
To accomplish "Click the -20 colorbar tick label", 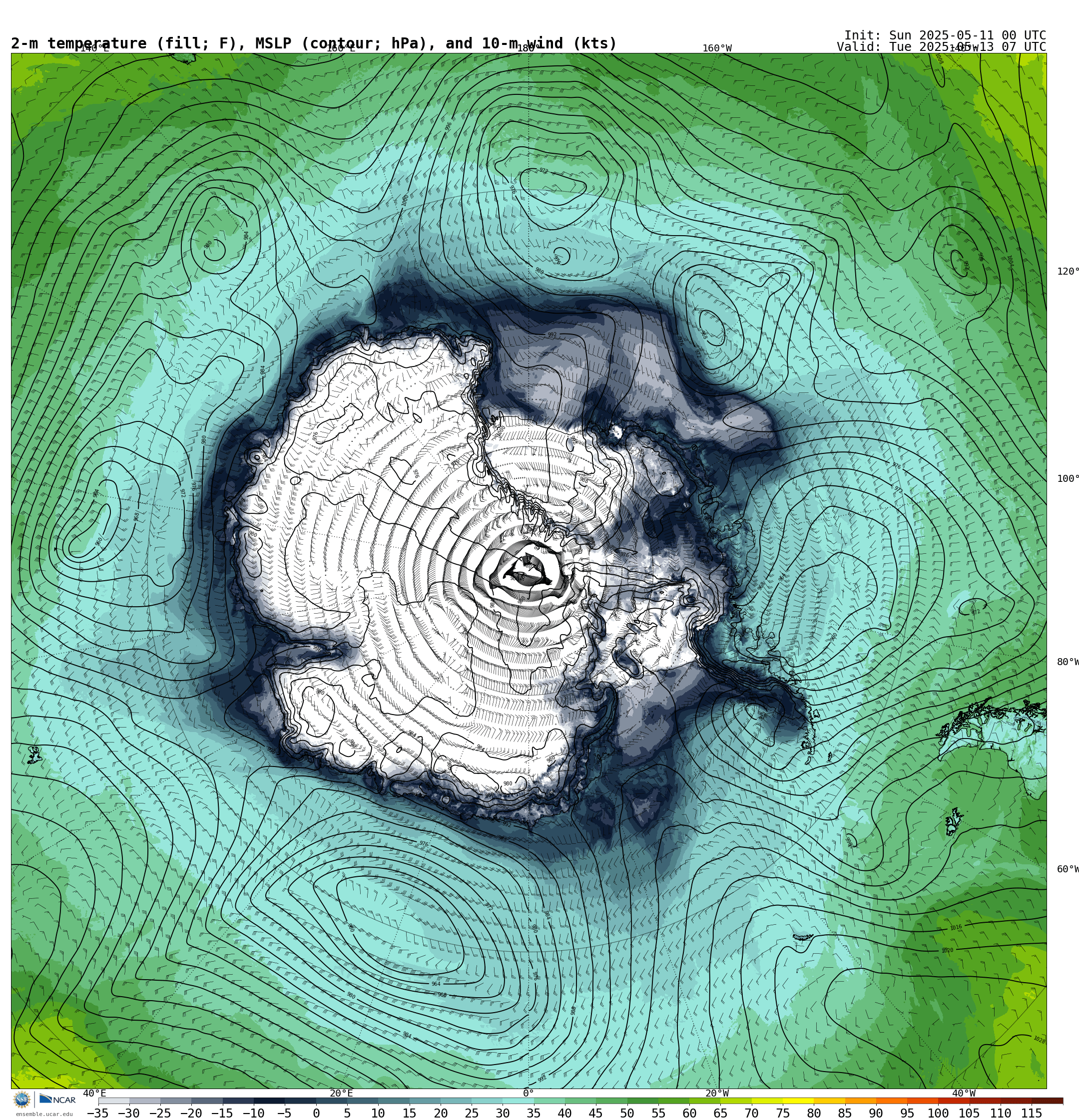I will (x=191, y=1113).
